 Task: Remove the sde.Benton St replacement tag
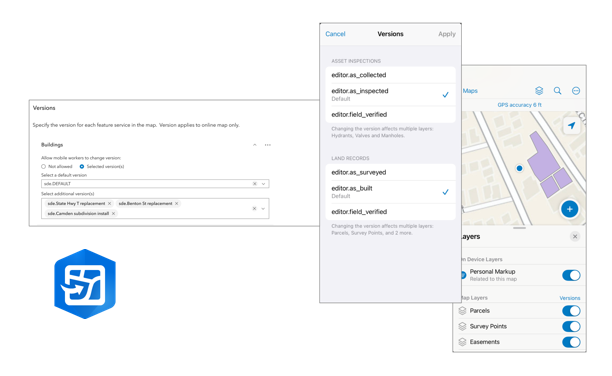click(x=176, y=203)
